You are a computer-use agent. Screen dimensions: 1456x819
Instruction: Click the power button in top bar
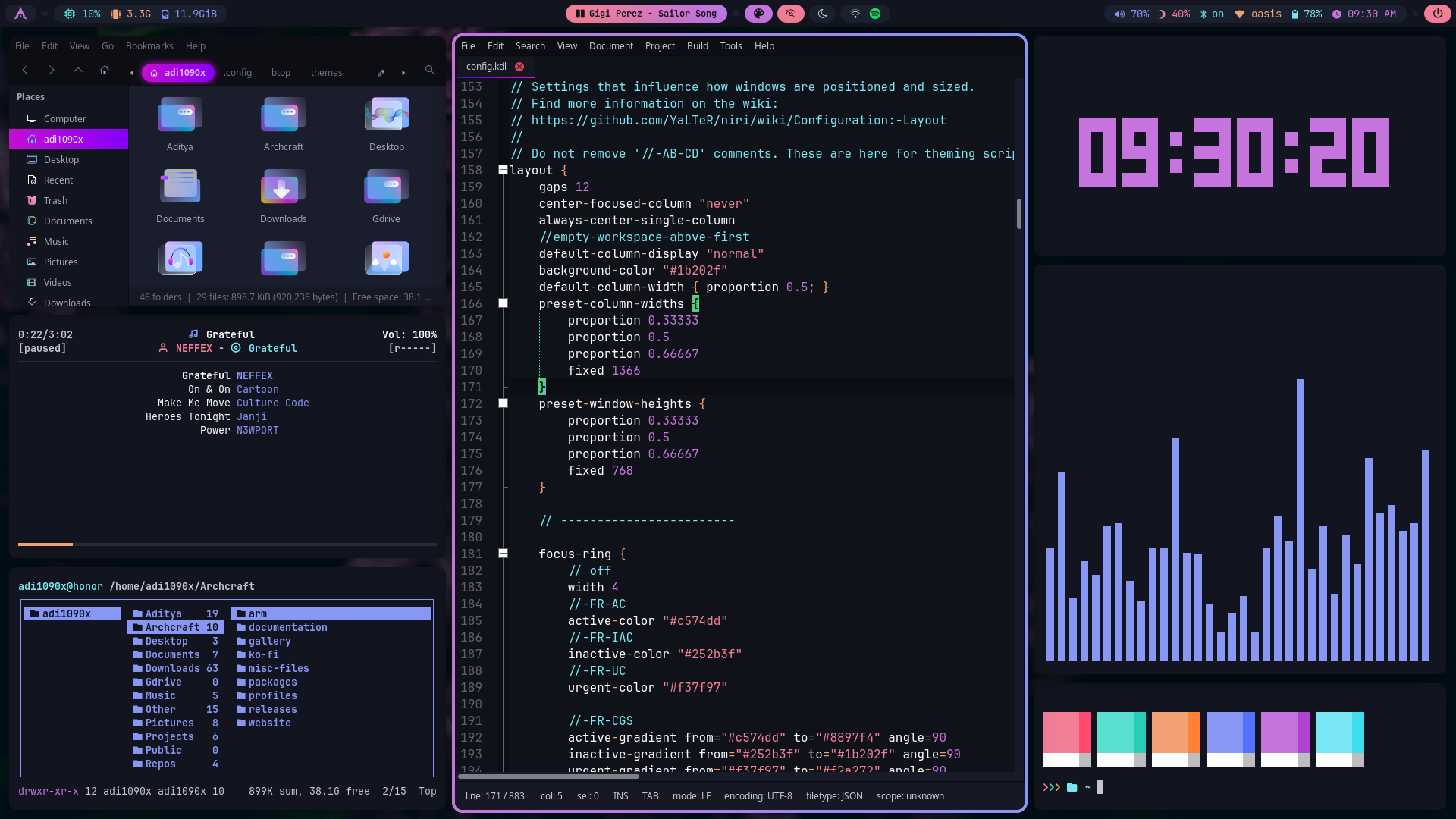1437,14
